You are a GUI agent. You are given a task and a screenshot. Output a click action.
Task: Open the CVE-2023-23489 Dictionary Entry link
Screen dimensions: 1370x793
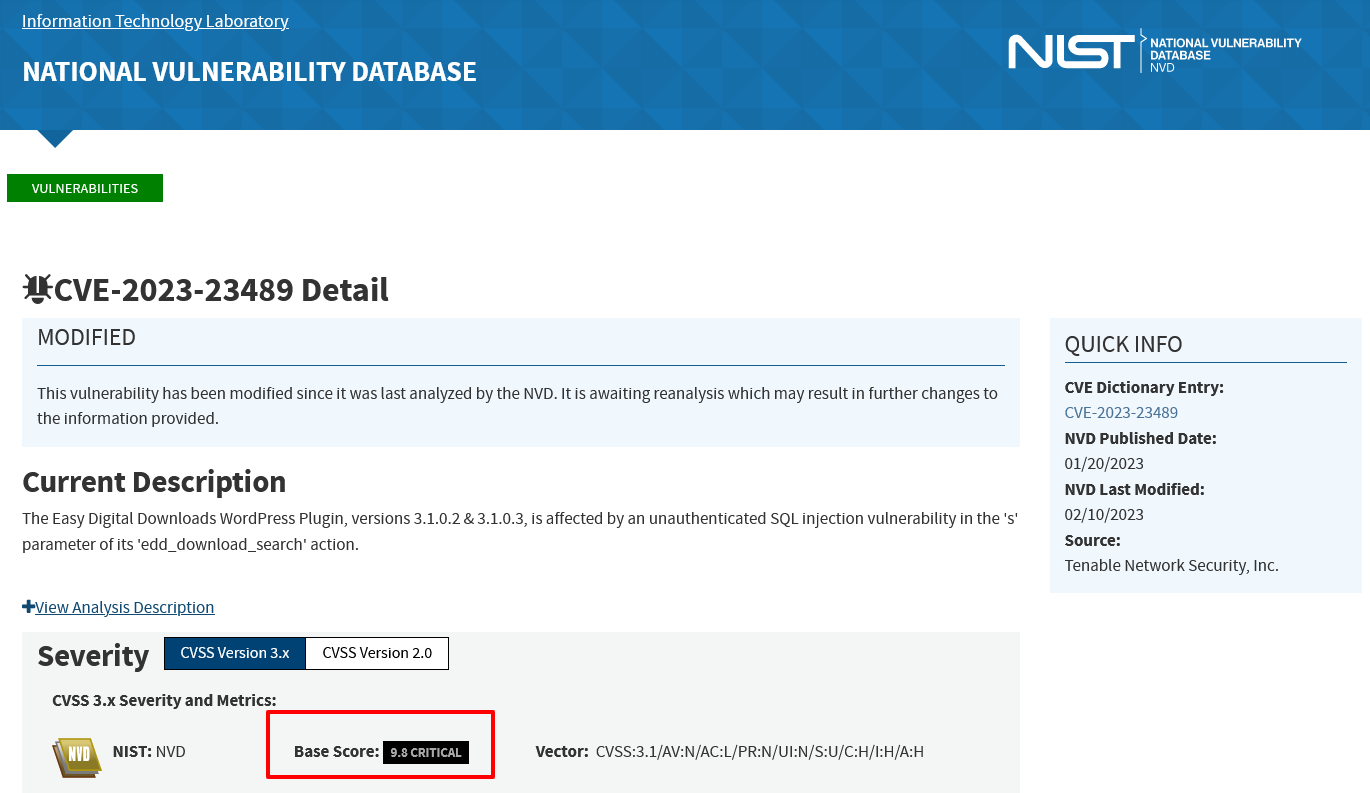[x=1120, y=412]
